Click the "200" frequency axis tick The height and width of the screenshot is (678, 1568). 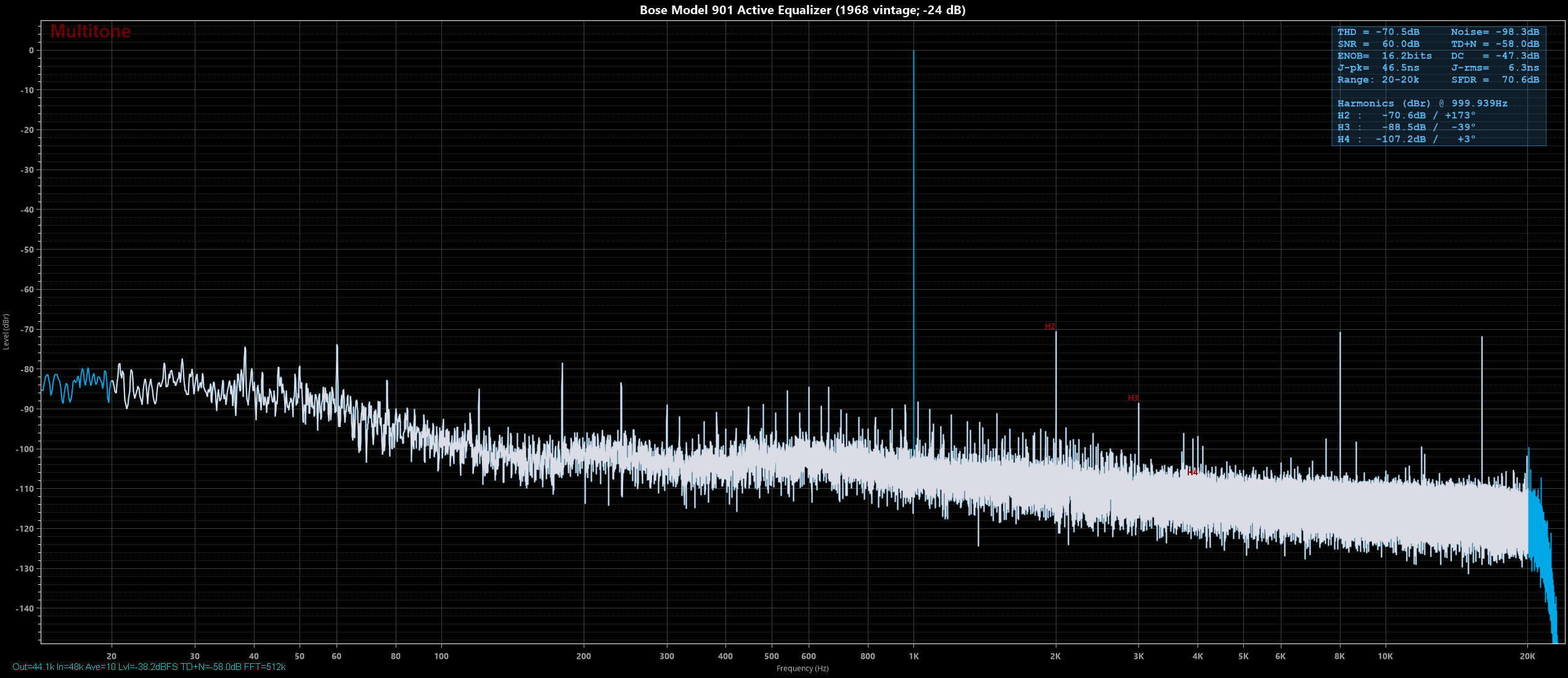(x=584, y=656)
